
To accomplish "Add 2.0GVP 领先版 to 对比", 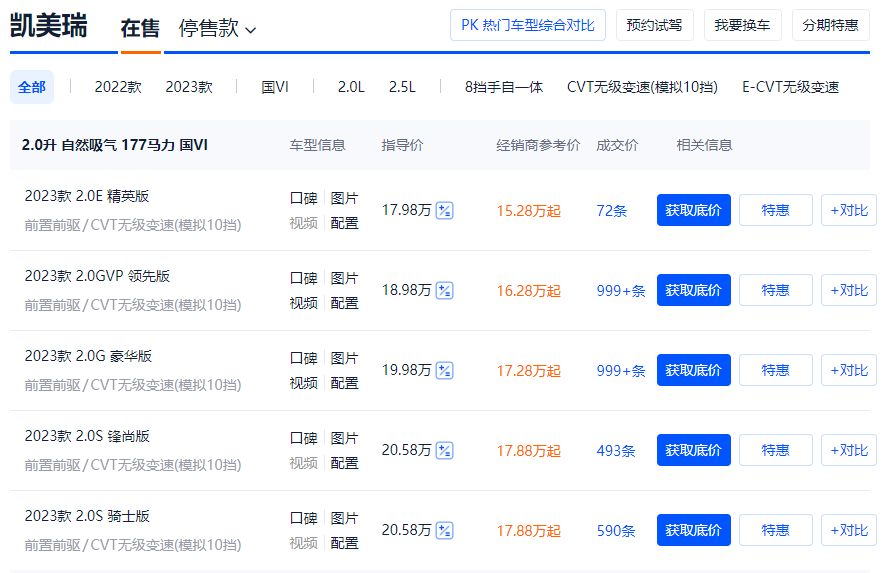I will (849, 290).
